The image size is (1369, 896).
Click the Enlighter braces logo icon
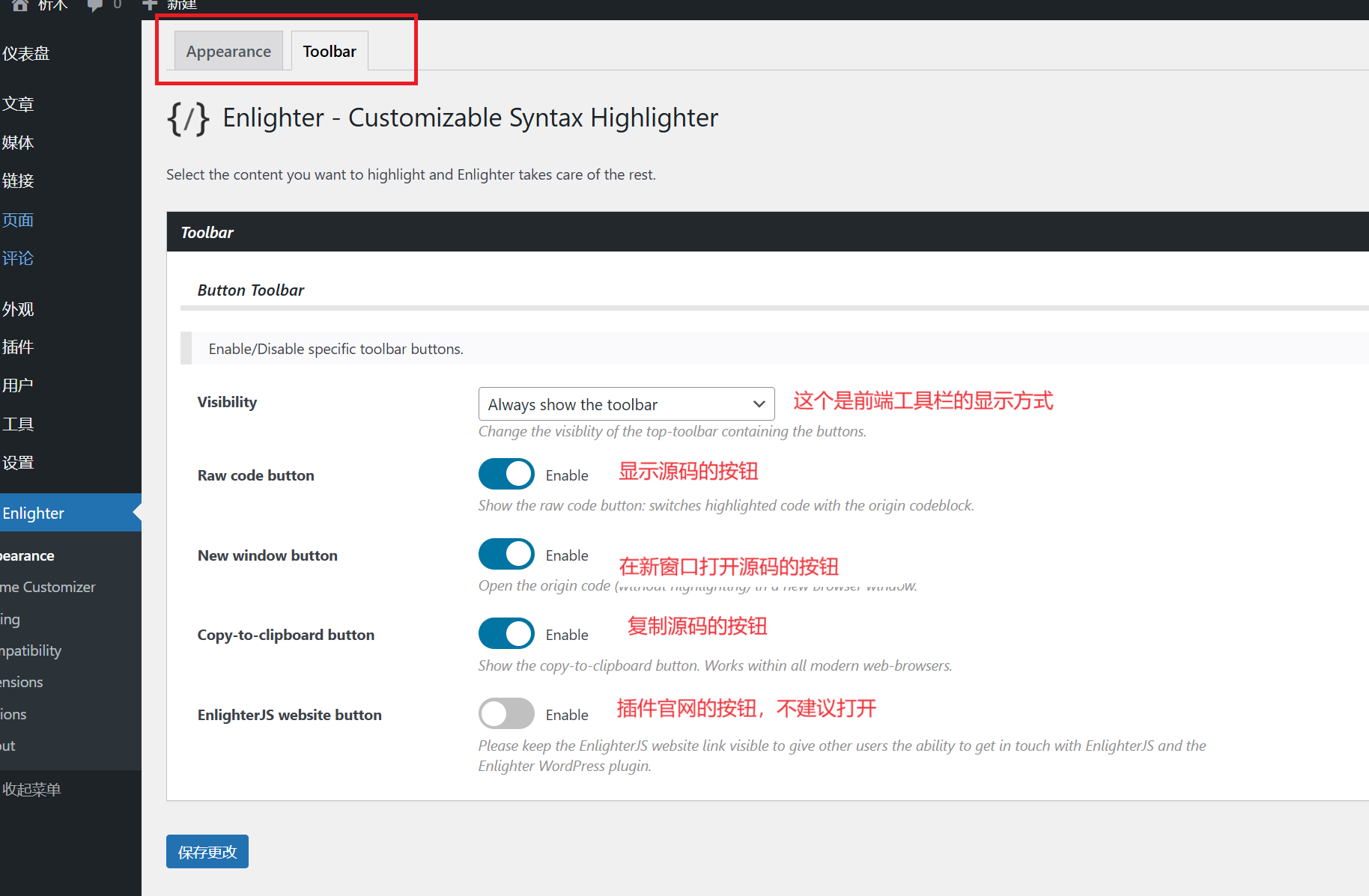click(188, 118)
